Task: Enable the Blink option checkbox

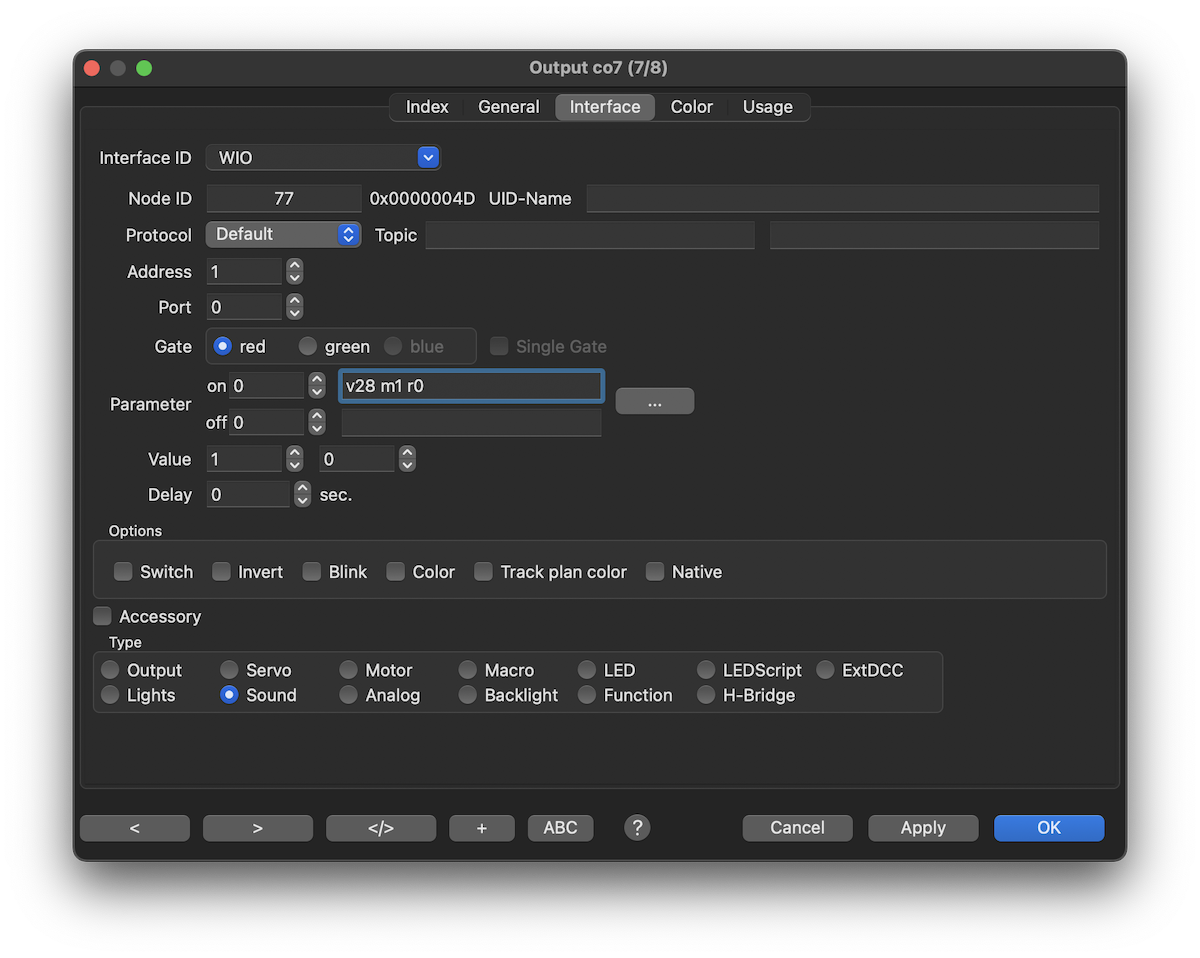Action: click(x=312, y=572)
